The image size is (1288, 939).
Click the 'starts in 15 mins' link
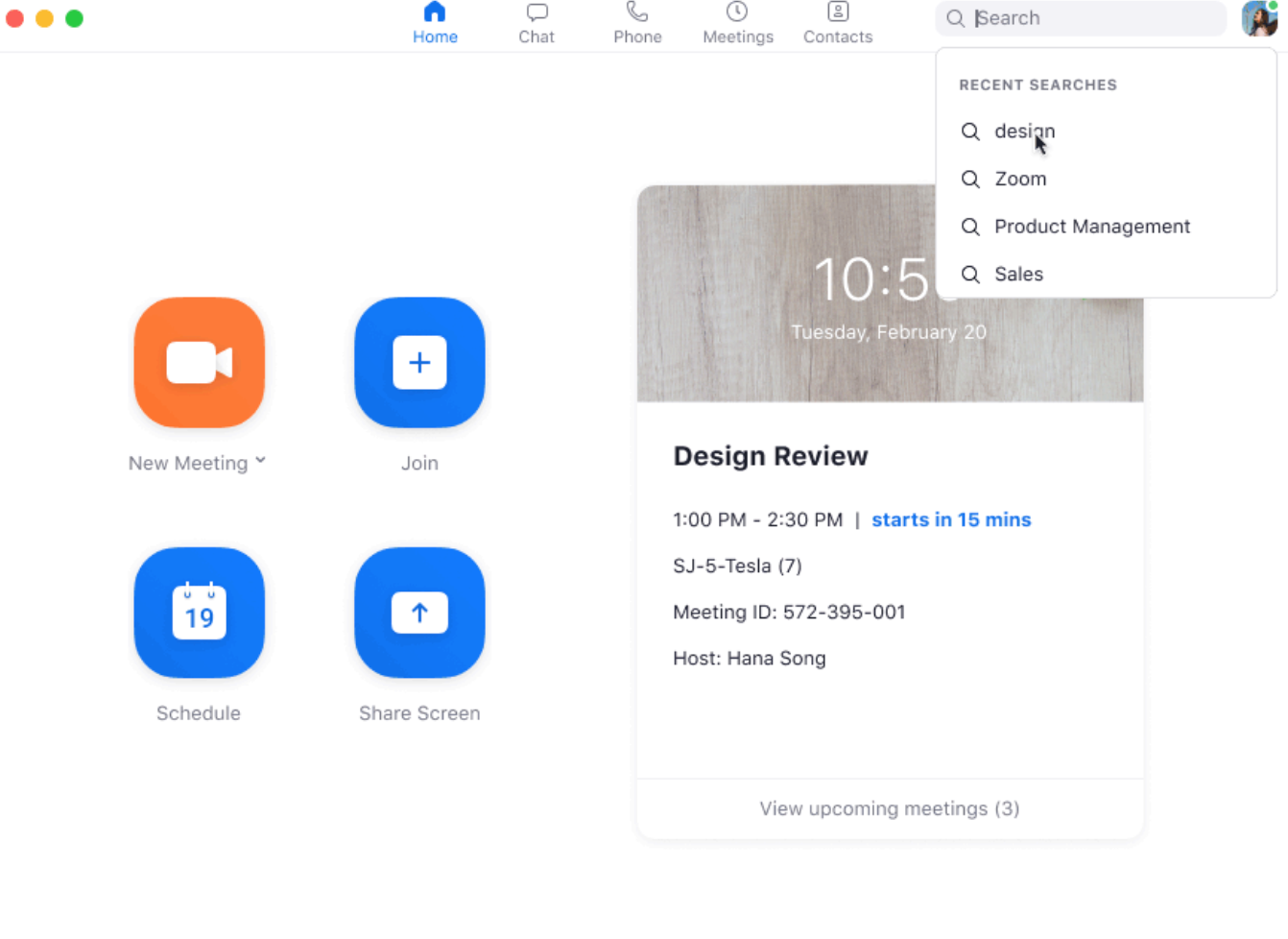(x=950, y=519)
